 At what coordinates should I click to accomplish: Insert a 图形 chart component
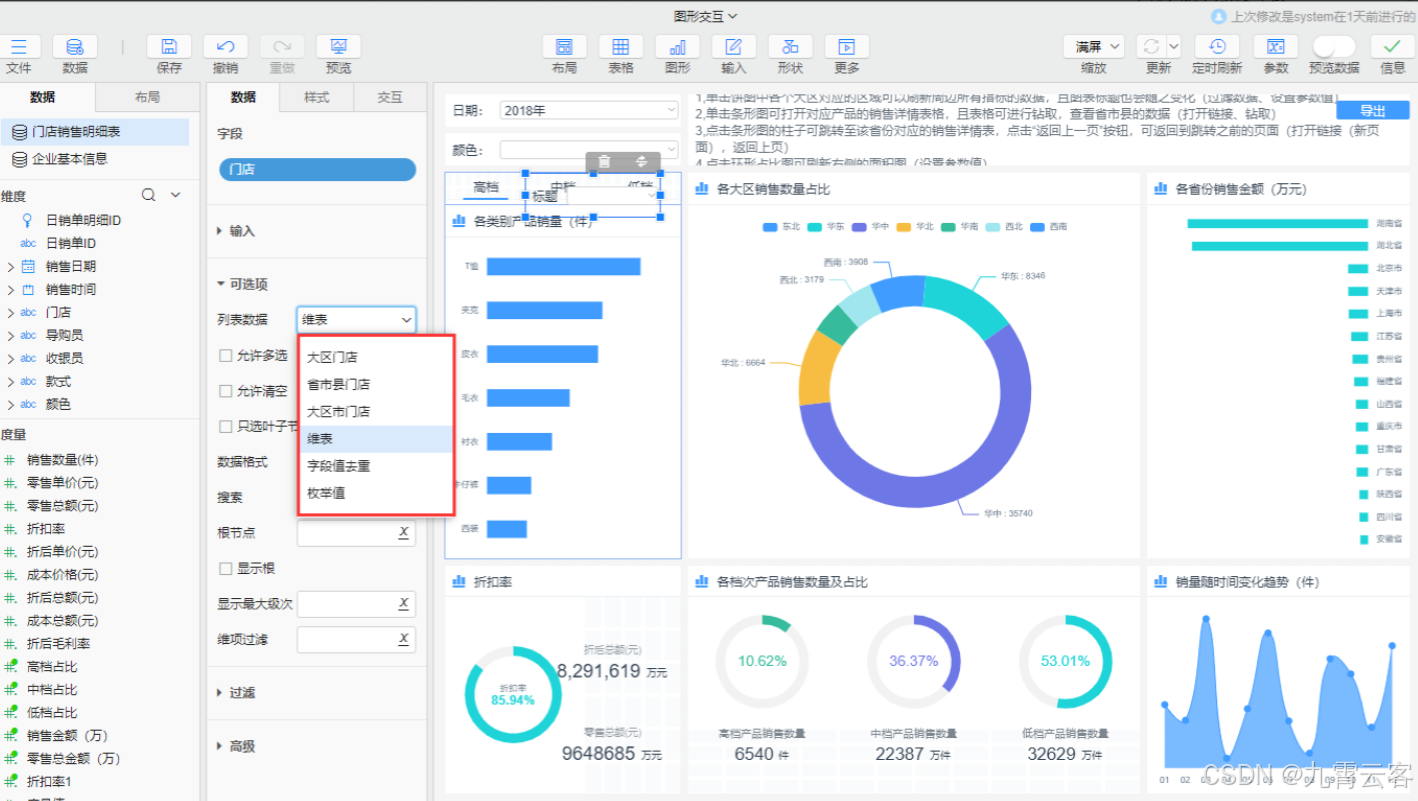(677, 47)
